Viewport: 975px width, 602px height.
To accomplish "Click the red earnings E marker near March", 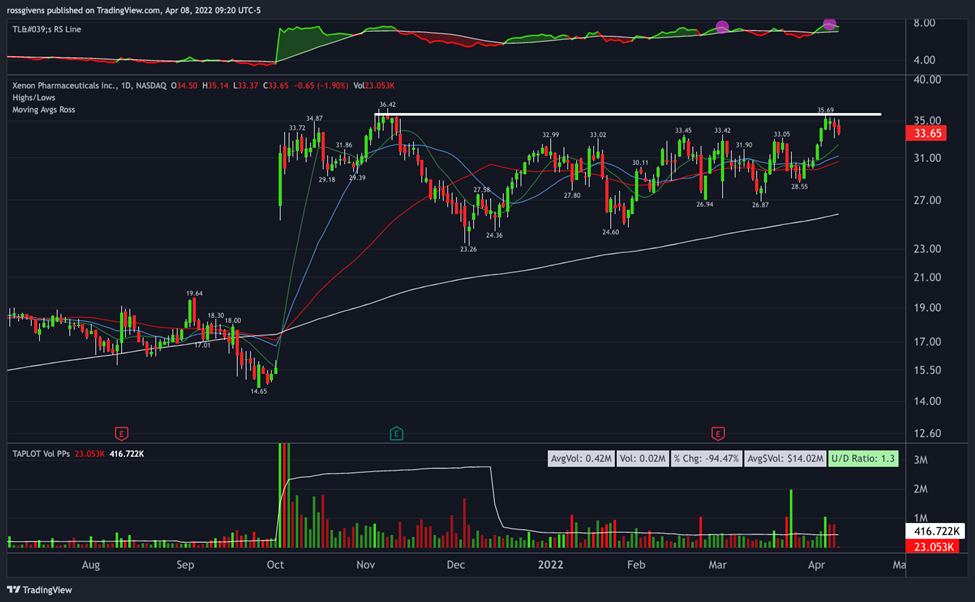I will click(x=718, y=433).
